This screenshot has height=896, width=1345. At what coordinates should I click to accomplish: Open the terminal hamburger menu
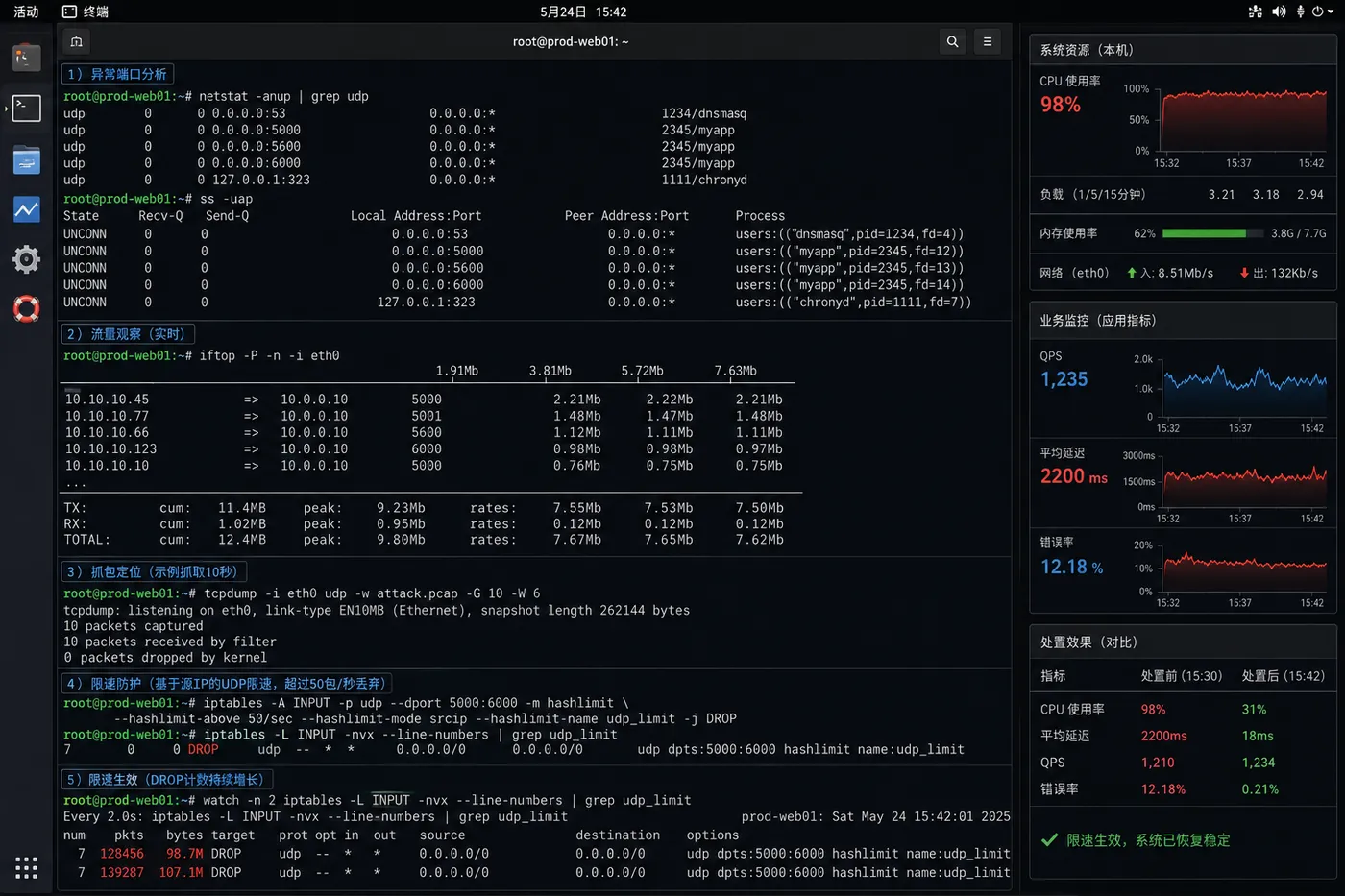coord(987,41)
